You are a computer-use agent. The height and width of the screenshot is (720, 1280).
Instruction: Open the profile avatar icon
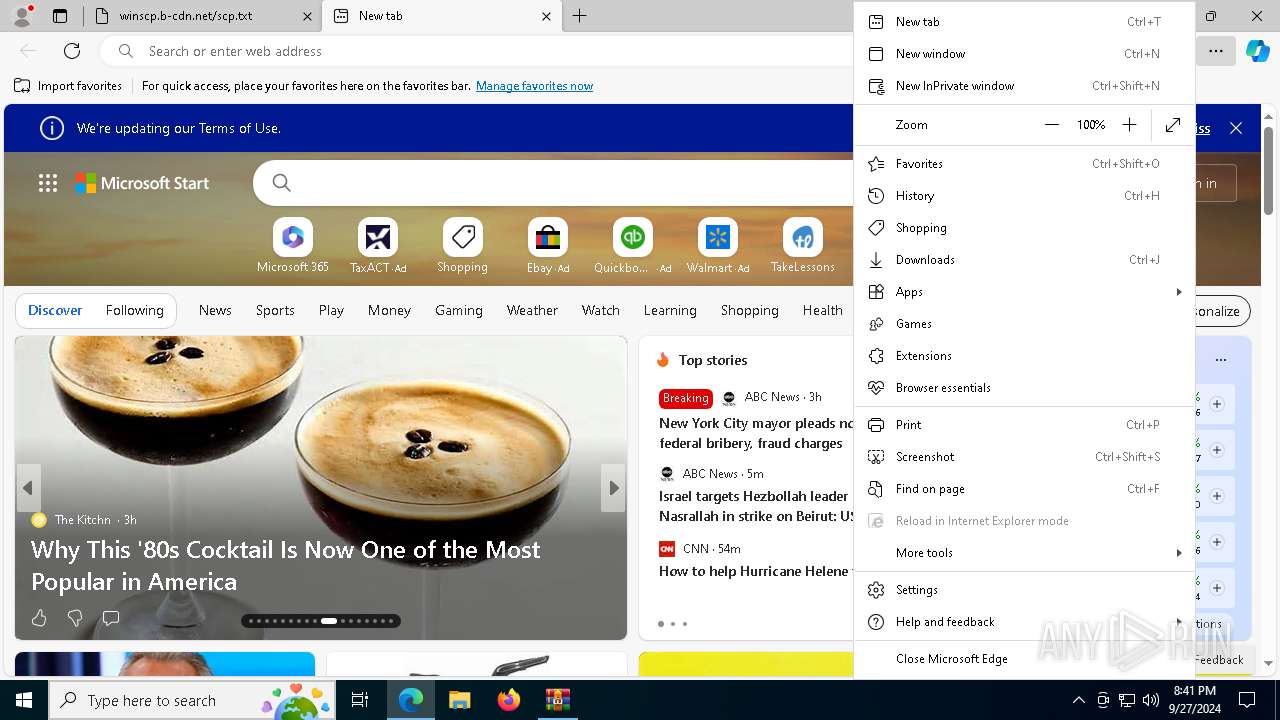point(22,16)
